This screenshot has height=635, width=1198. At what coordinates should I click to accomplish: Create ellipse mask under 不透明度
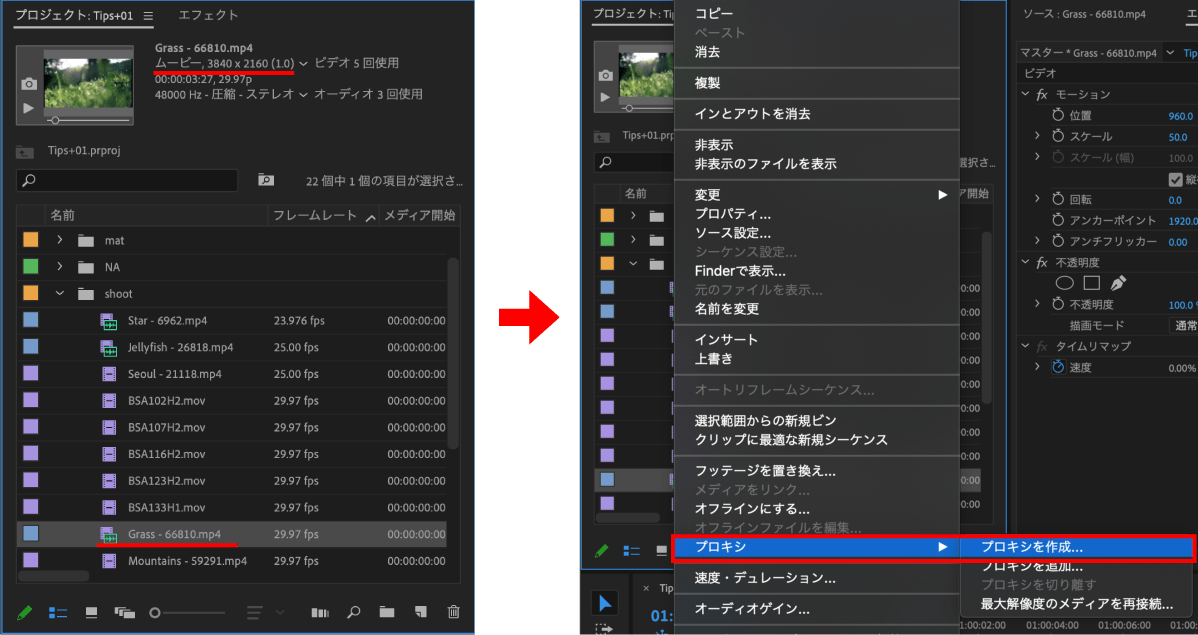point(1064,283)
